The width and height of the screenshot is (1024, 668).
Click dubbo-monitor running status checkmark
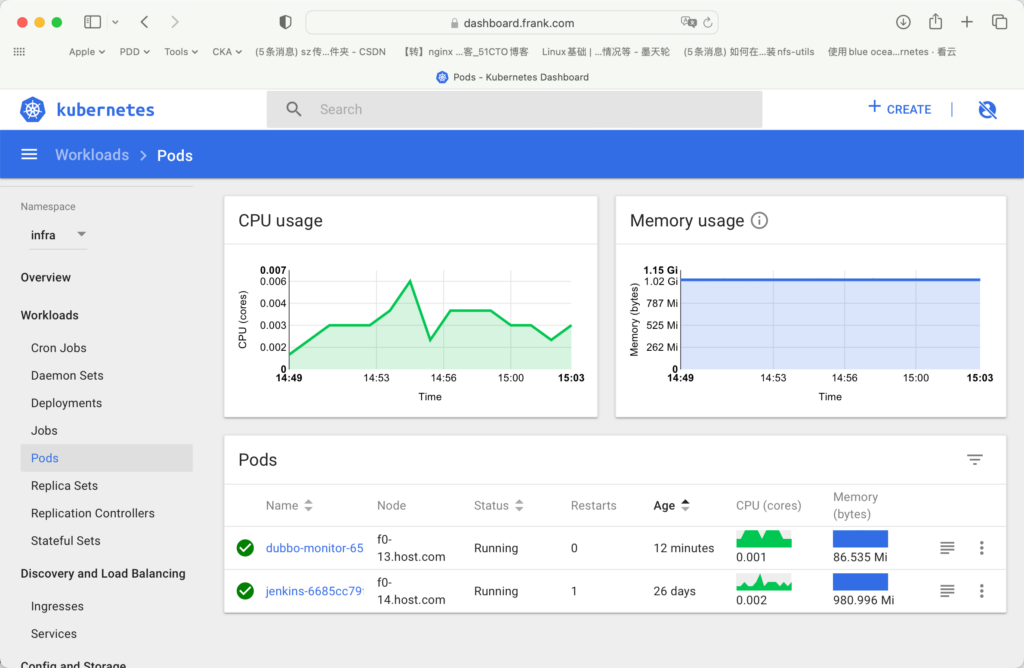click(x=245, y=548)
